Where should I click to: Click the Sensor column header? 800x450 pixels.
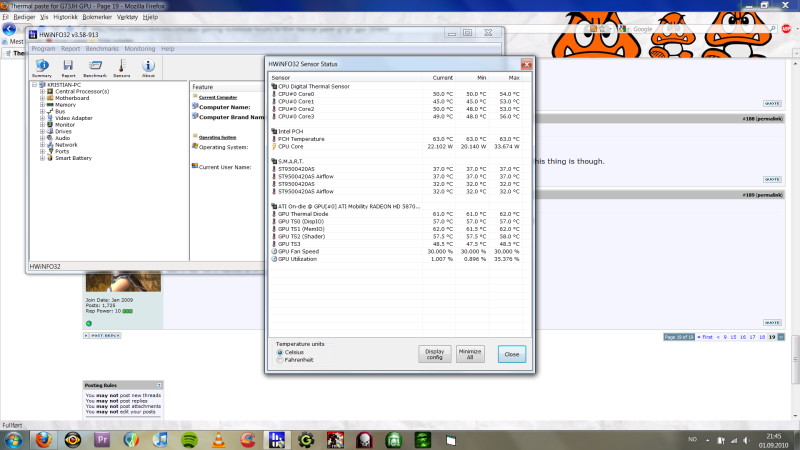tap(345, 78)
